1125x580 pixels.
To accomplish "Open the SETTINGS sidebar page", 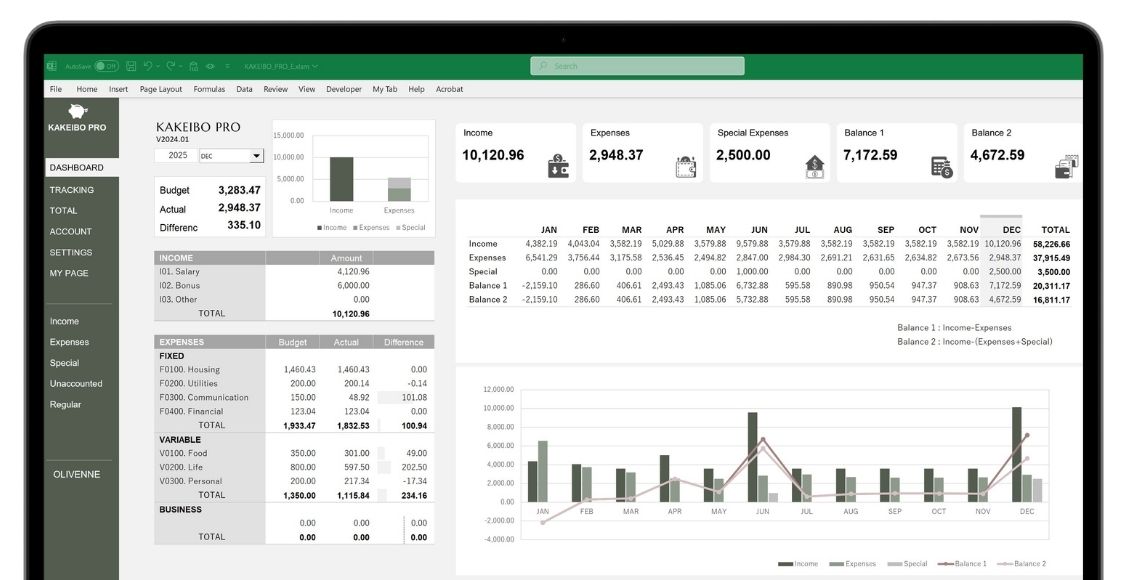I will (x=71, y=252).
